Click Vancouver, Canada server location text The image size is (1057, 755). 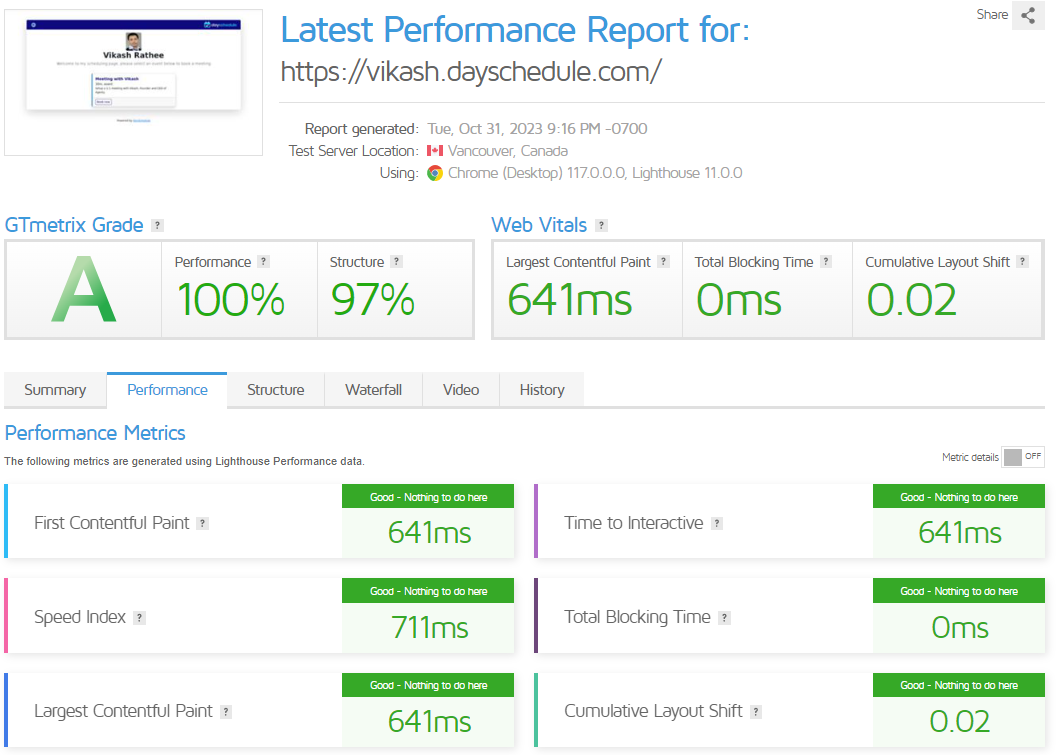pos(508,151)
